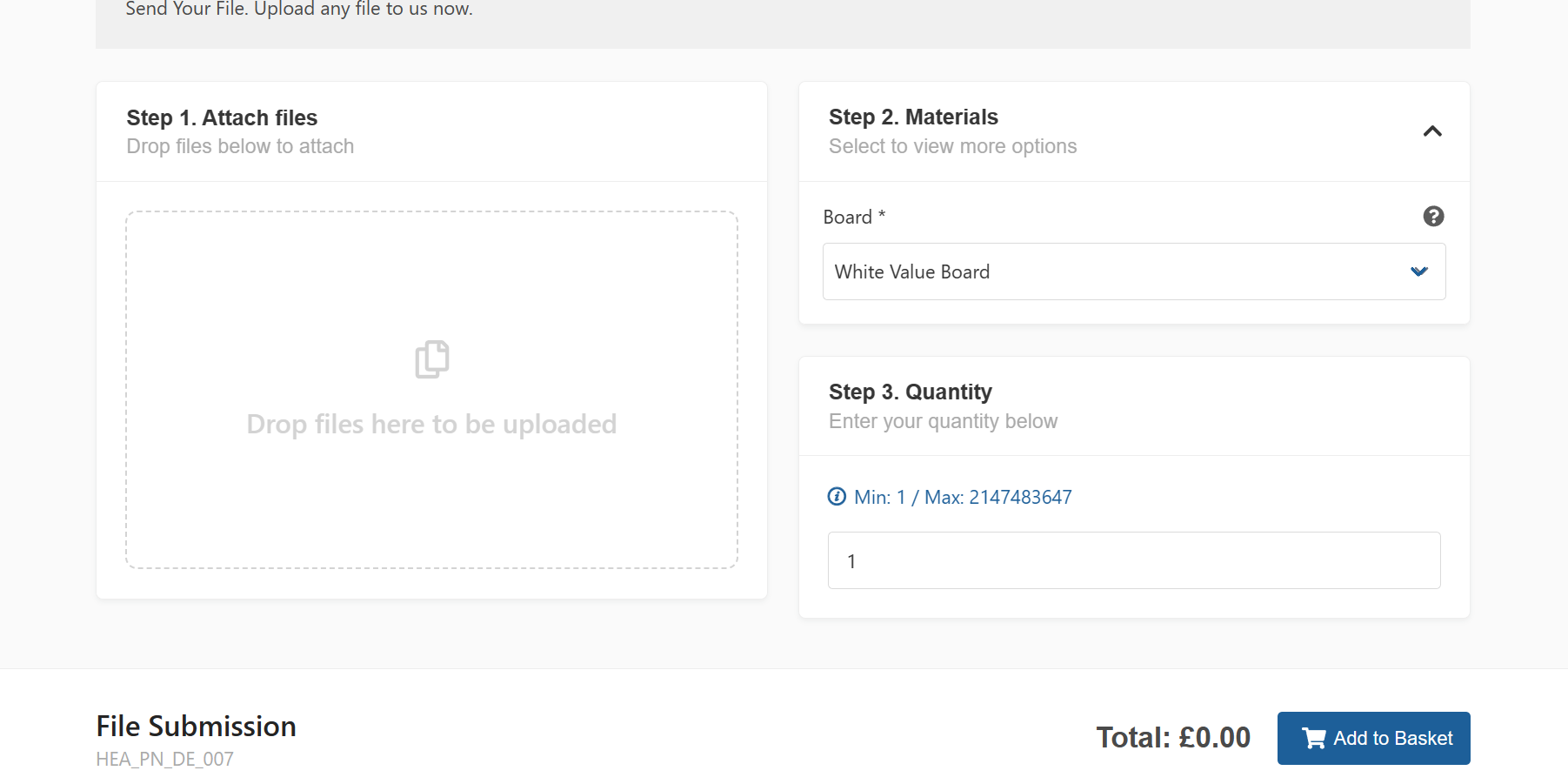Click the product code HEA_PN_DE_007

tap(164, 759)
